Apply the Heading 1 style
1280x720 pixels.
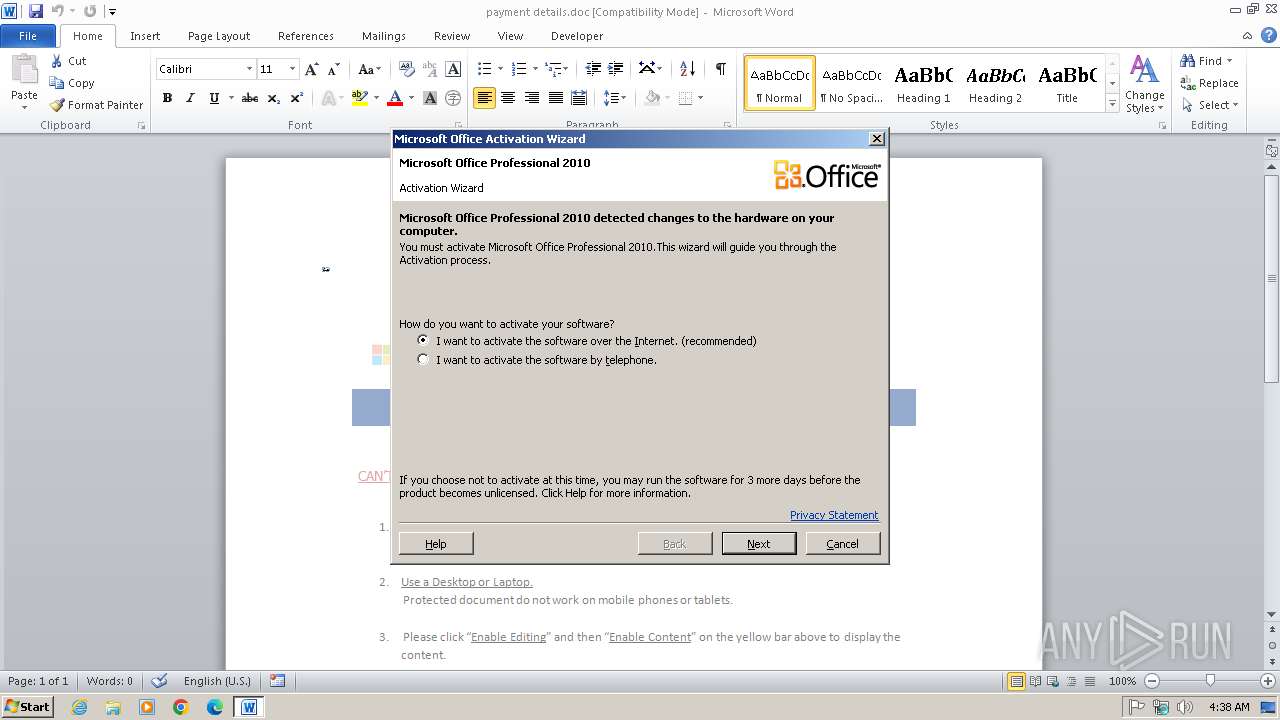pos(923,83)
